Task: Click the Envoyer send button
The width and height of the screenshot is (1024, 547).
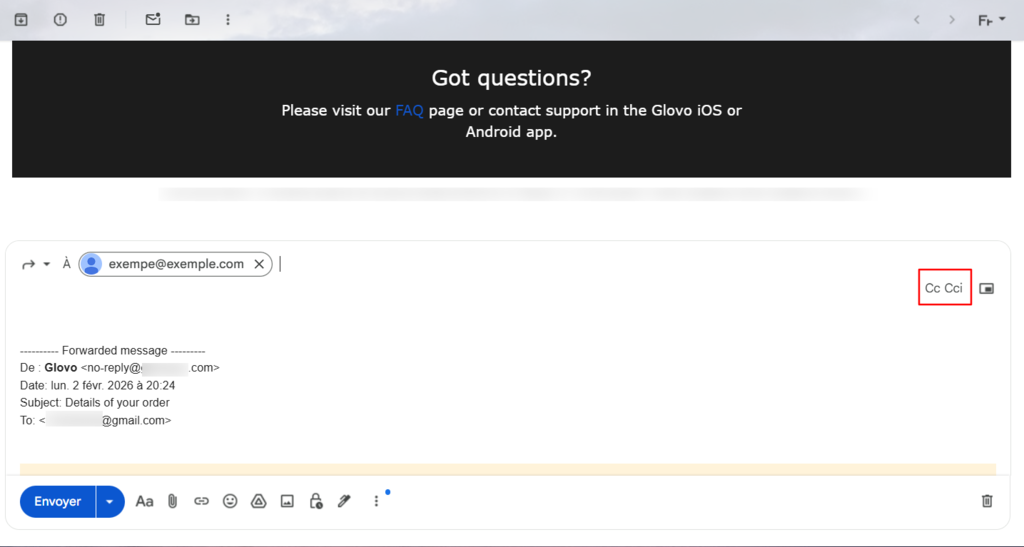Action: pos(58,501)
